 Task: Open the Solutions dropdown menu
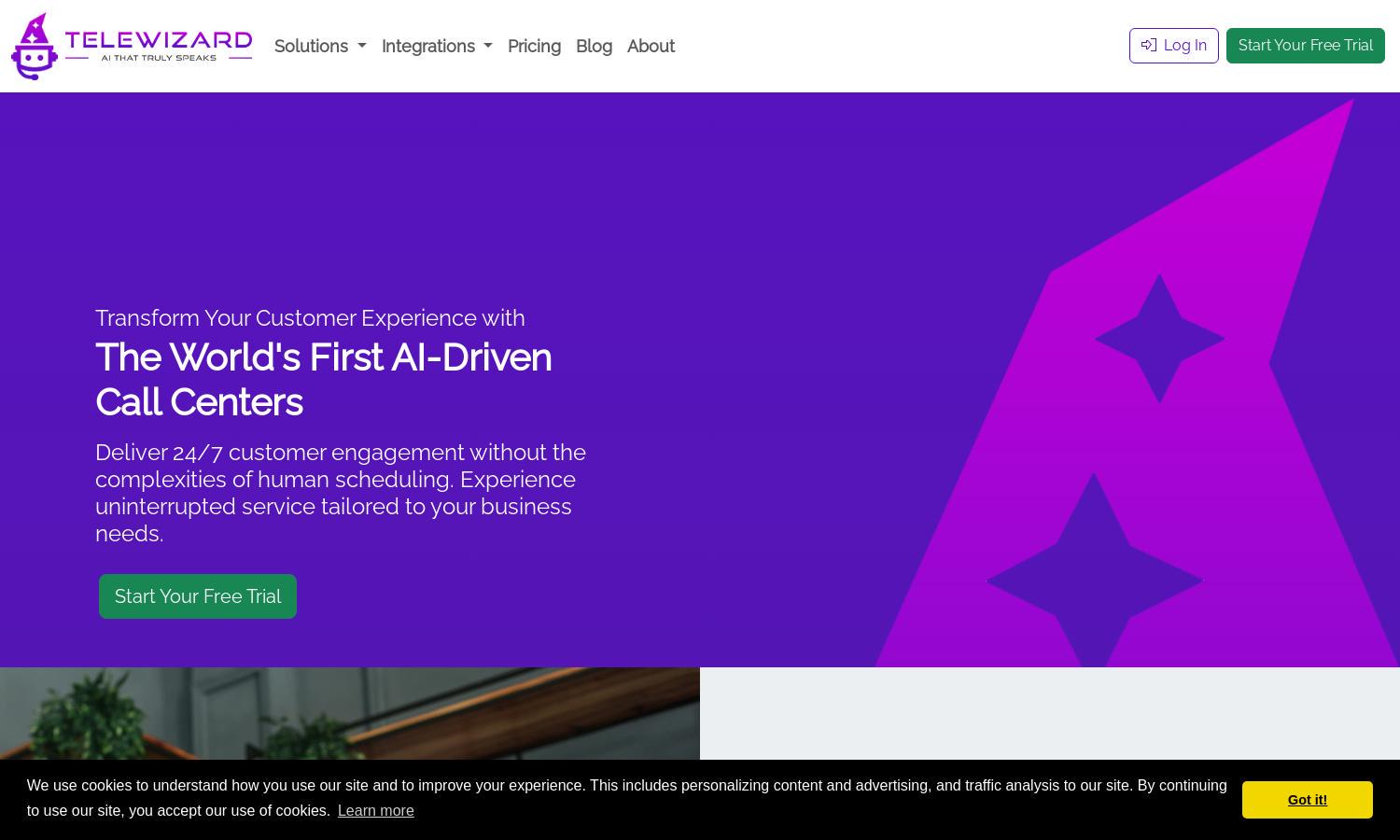pos(320,46)
